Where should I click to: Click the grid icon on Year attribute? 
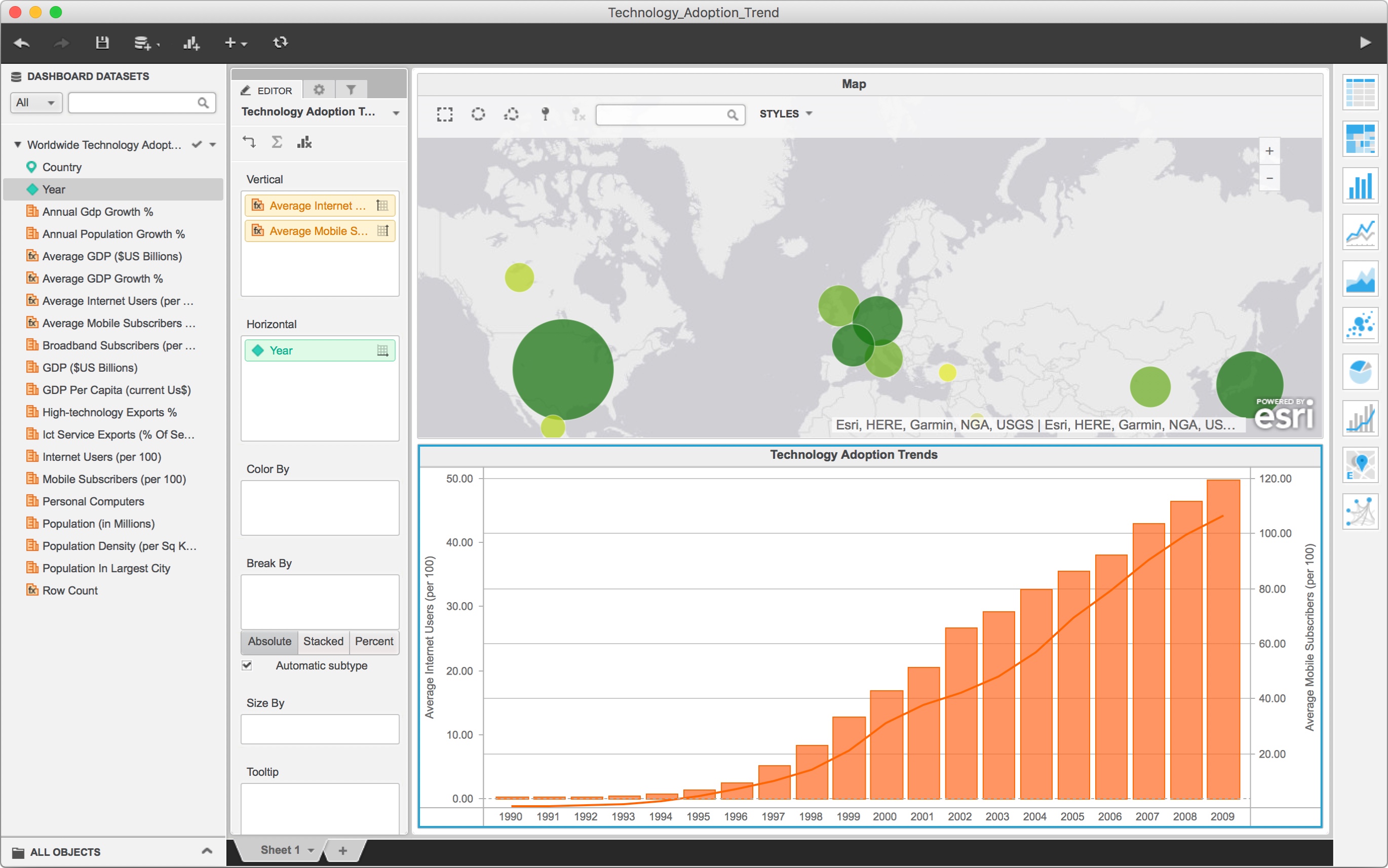click(x=382, y=350)
